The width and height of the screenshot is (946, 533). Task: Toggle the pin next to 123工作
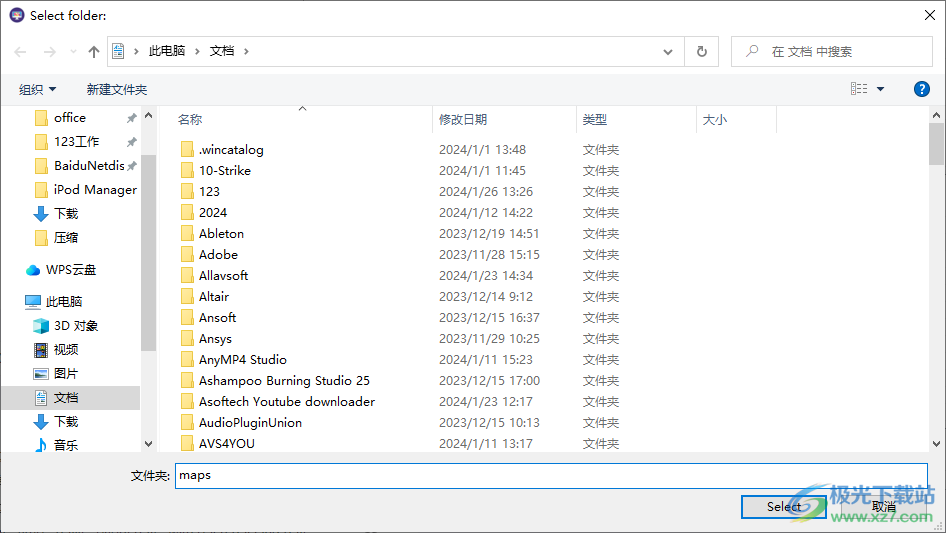tap(132, 142)
